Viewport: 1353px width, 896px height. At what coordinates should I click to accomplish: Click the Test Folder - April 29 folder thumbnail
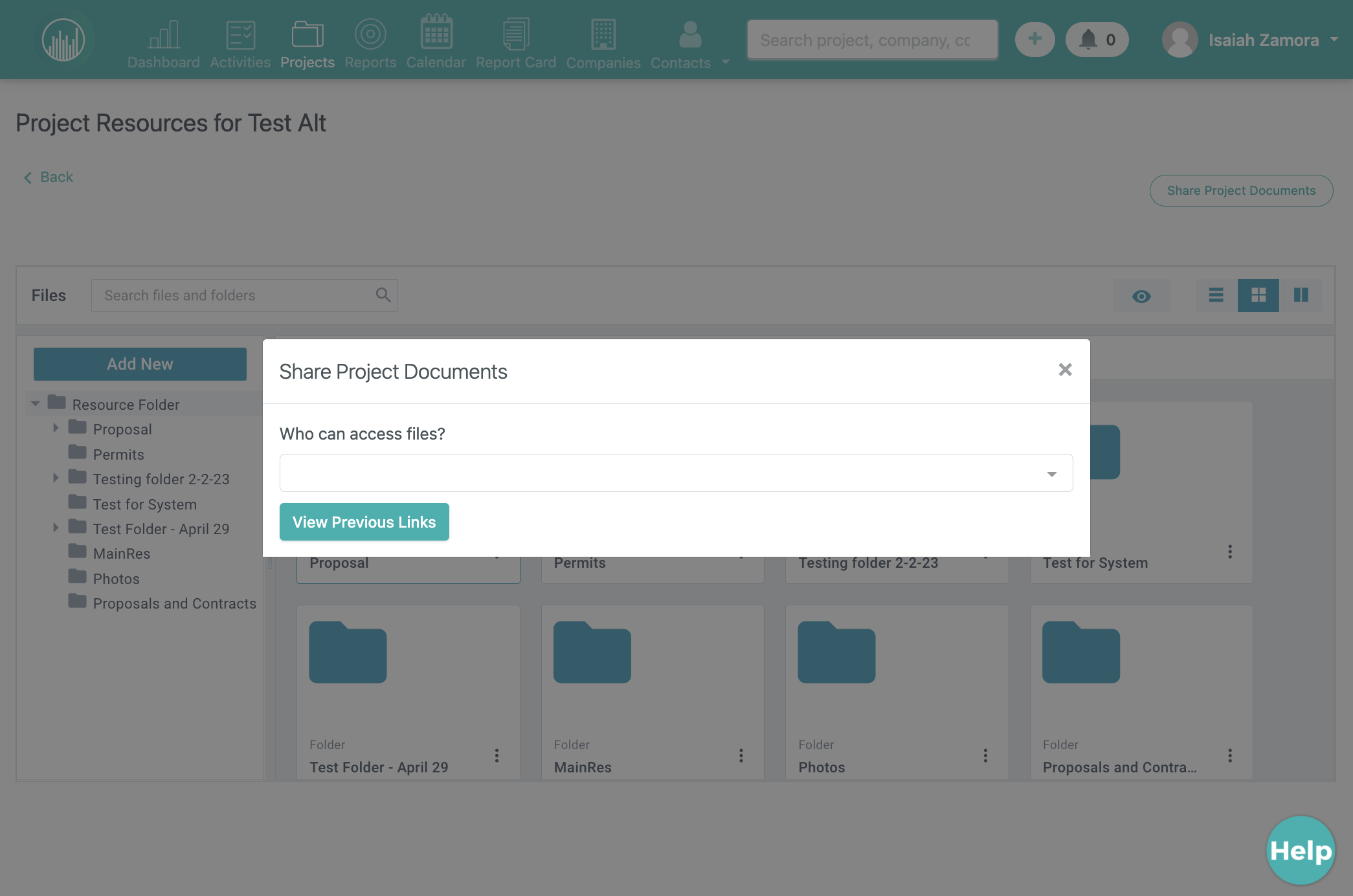click(348, 652)
